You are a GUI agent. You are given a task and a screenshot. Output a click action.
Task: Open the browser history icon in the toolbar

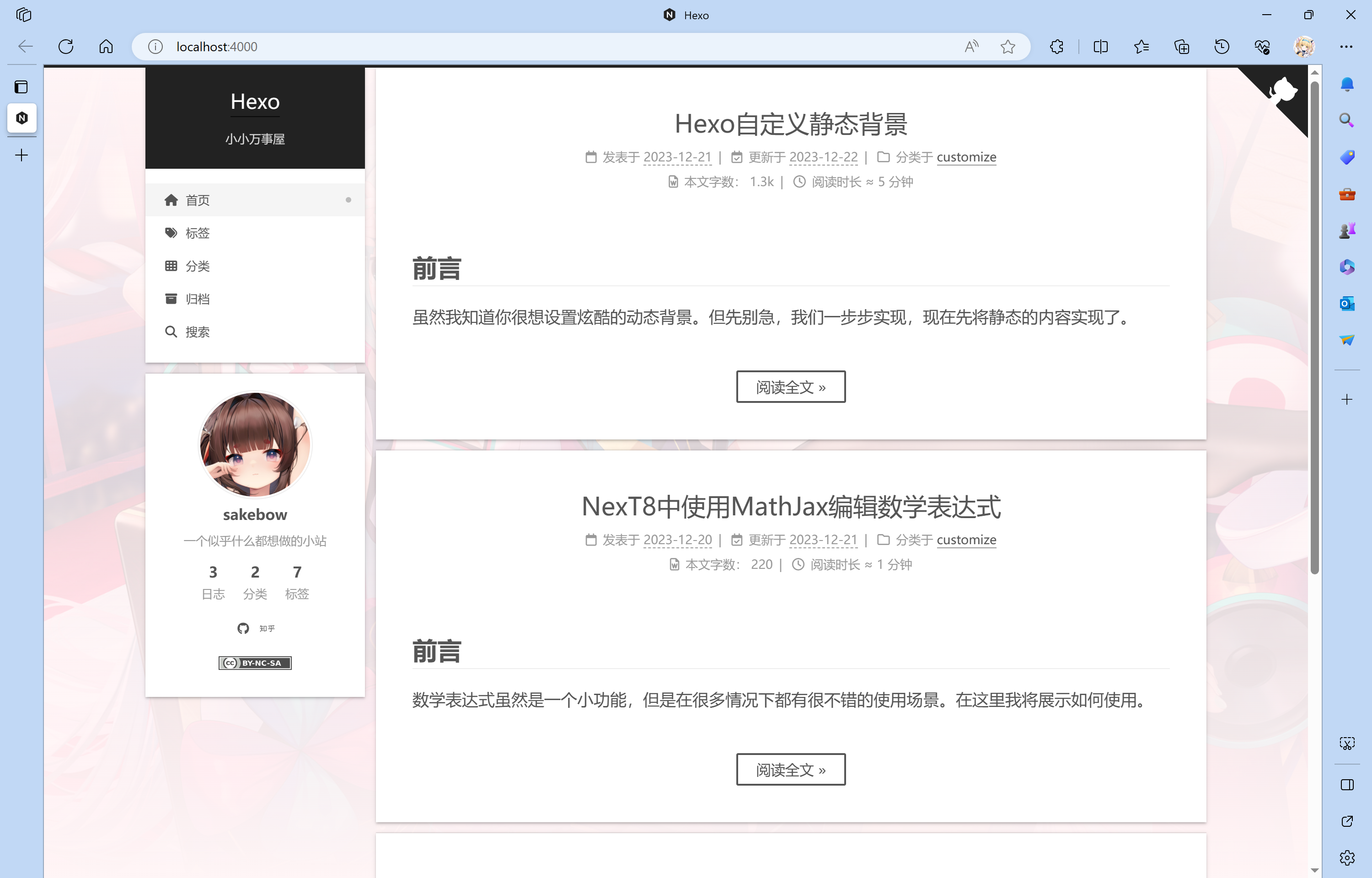coord(1222,47)
